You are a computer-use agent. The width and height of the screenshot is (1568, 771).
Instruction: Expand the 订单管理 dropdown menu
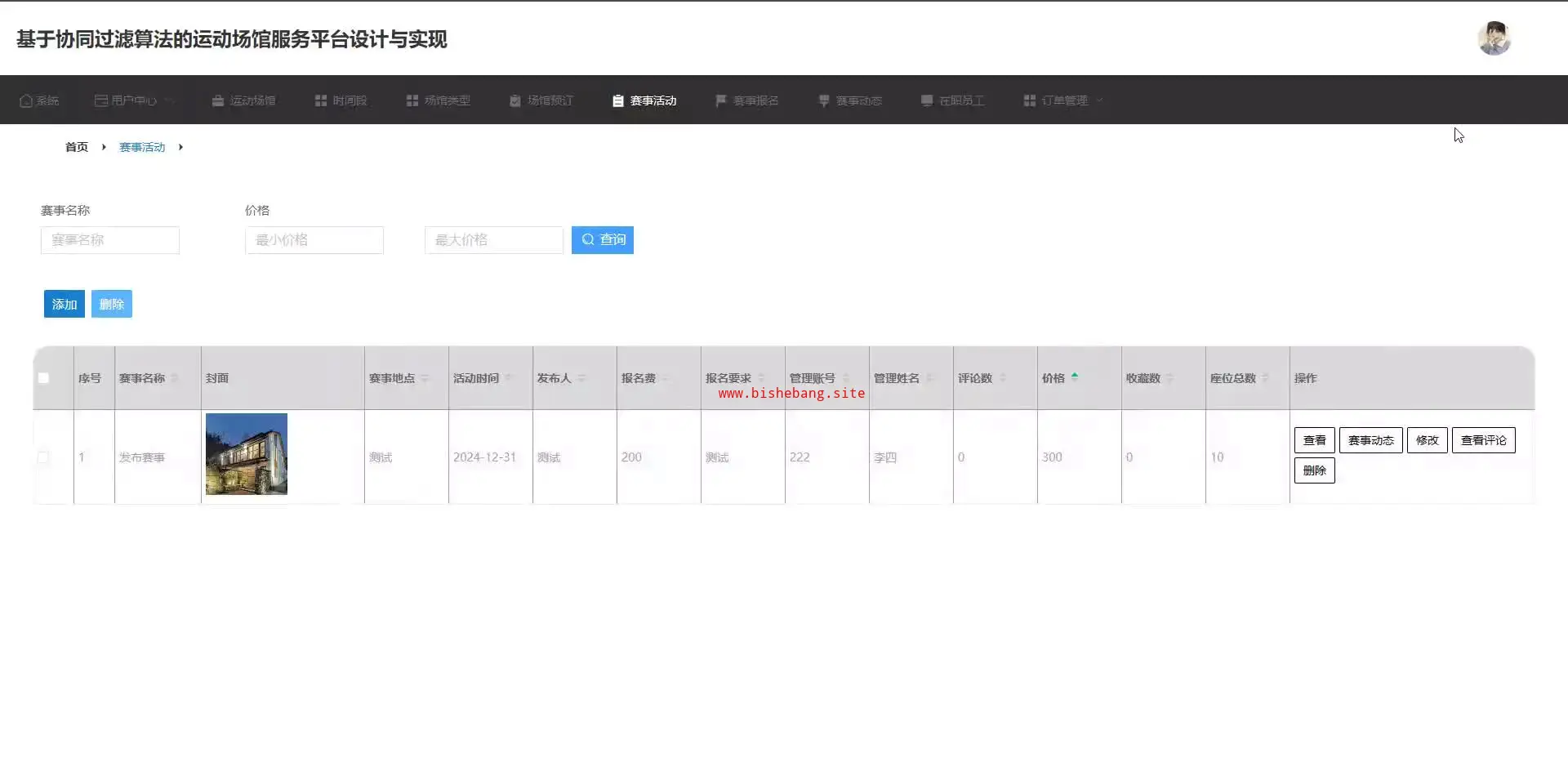tap(1064, 100)
